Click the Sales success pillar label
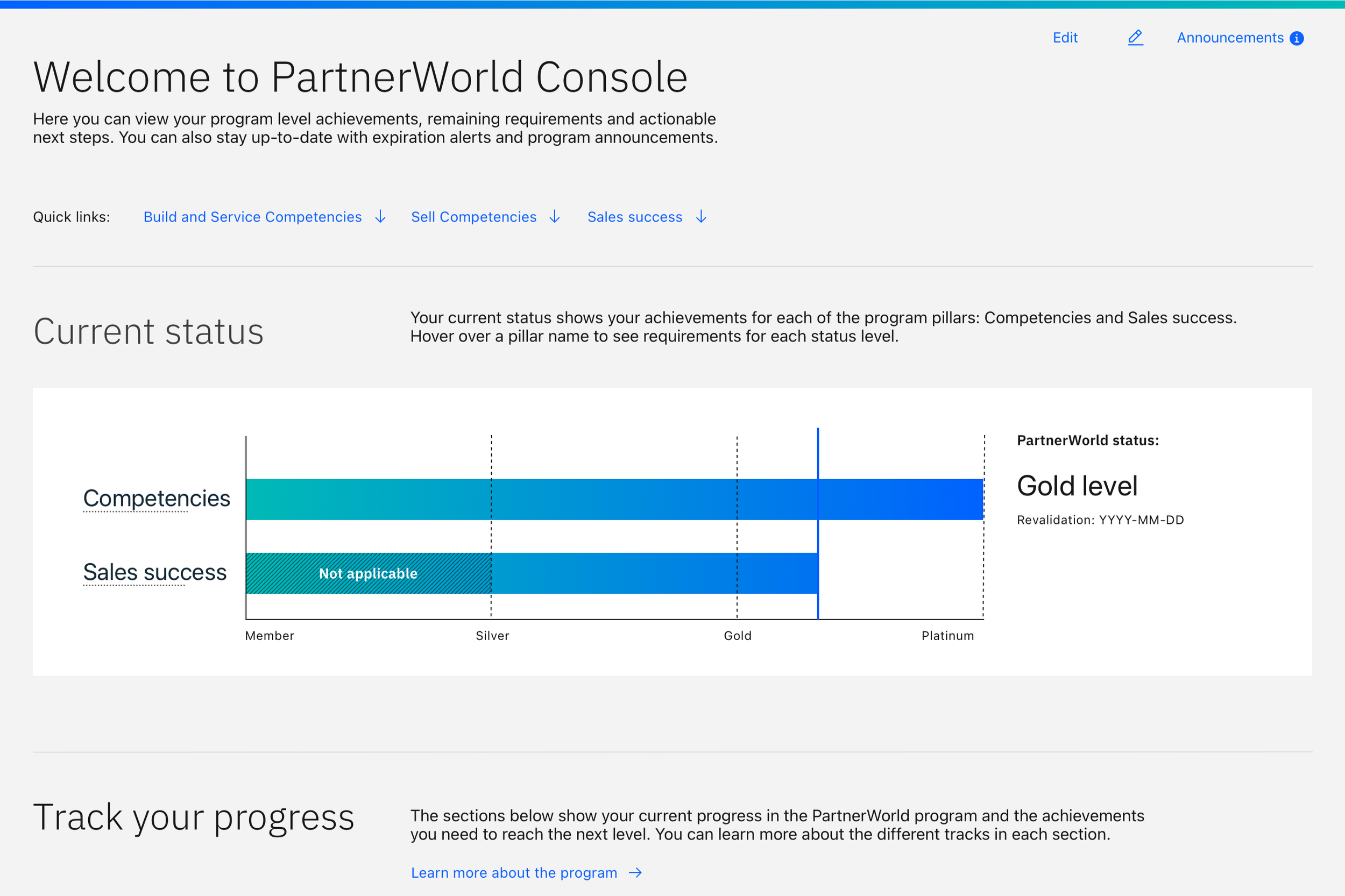Screen dimensions: 1345x896 point(154,573)
